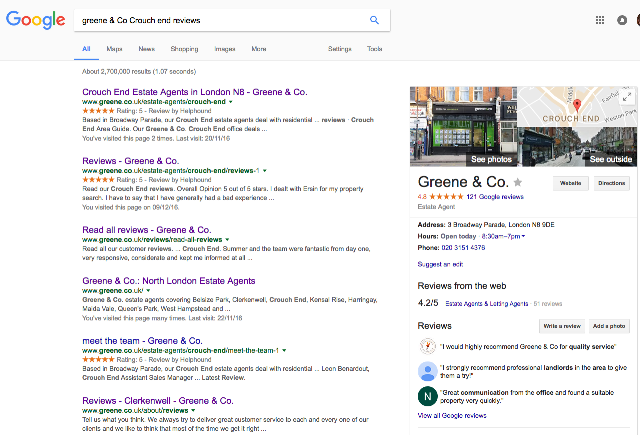
Task: Select the All search tab
Action: pos(86,49)
